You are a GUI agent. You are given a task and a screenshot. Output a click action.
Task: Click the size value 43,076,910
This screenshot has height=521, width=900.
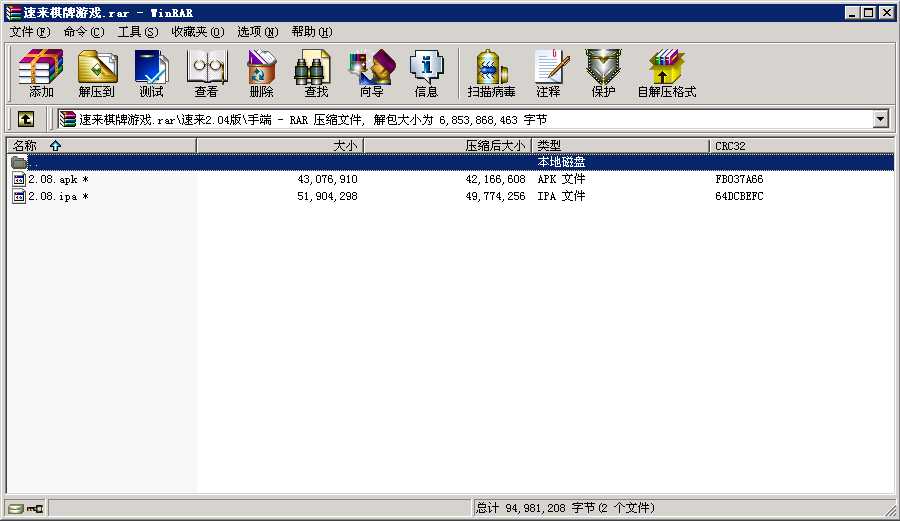click(x=327, y=180)
